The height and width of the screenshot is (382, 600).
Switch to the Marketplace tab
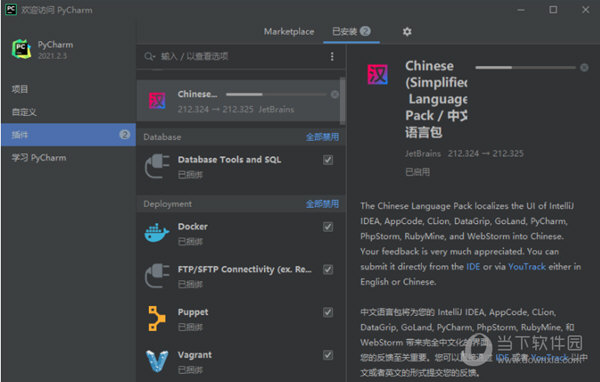tap(289, 32)
